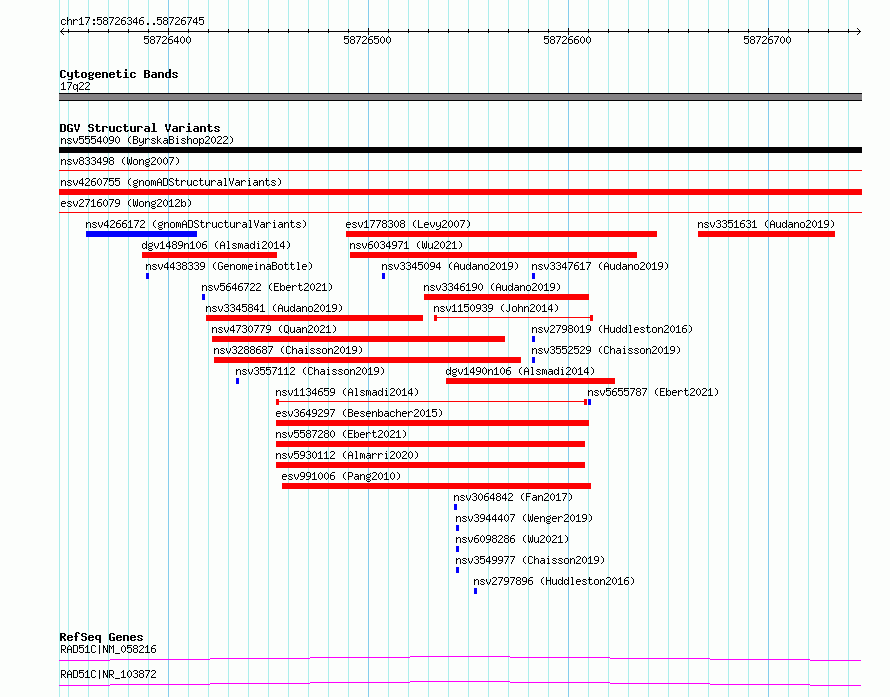Click nsv2797896 (Huddleston2016) label
This screenshot has width=890, height=697.
point(554,581)
